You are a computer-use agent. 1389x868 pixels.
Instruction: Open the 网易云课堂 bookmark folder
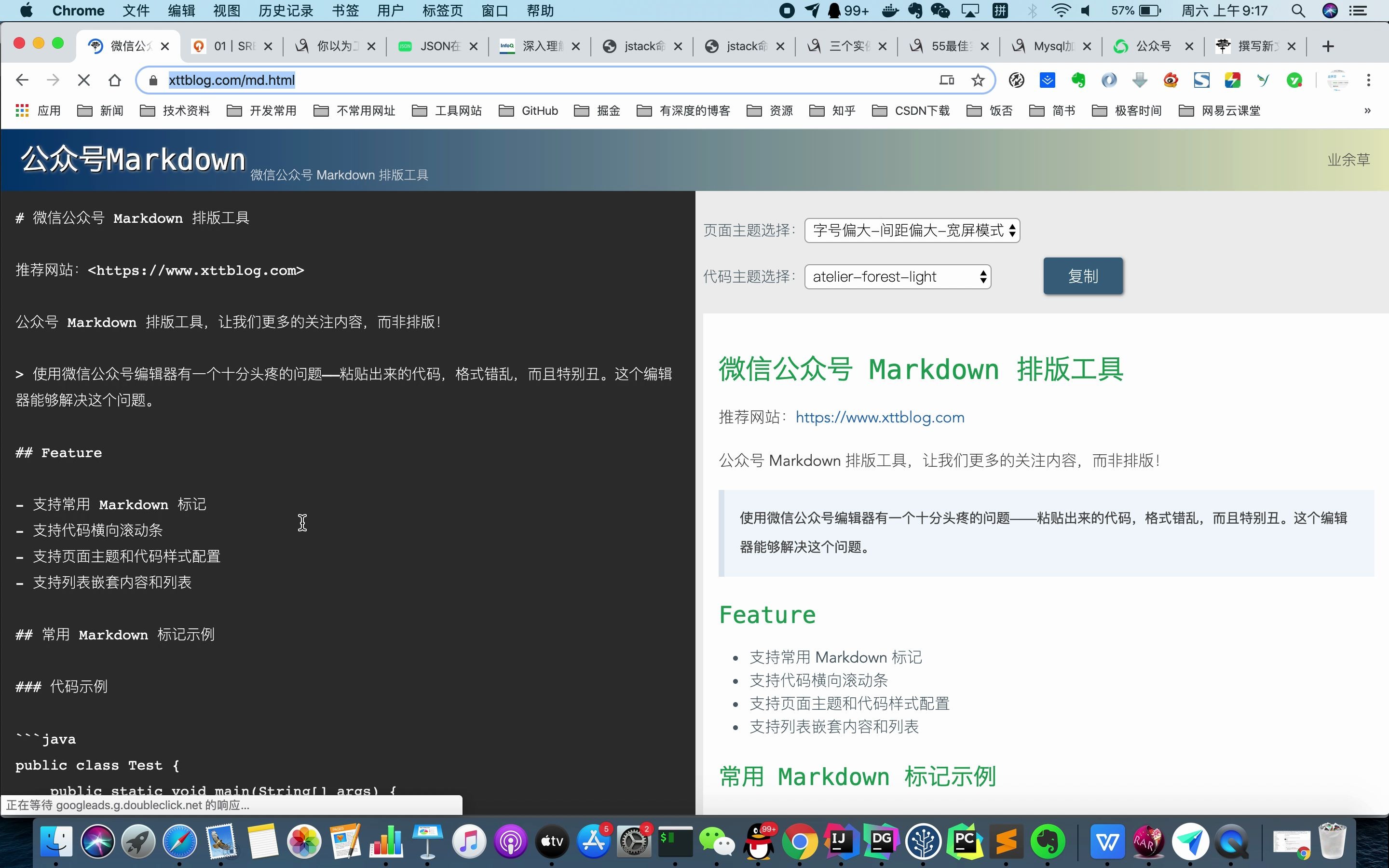[1220, 111]
